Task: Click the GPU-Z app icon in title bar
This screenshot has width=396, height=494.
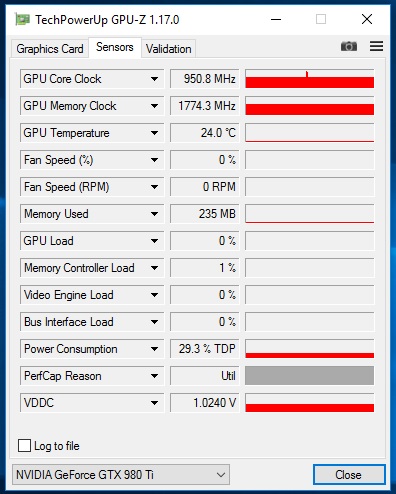Action: click(22, 20)
